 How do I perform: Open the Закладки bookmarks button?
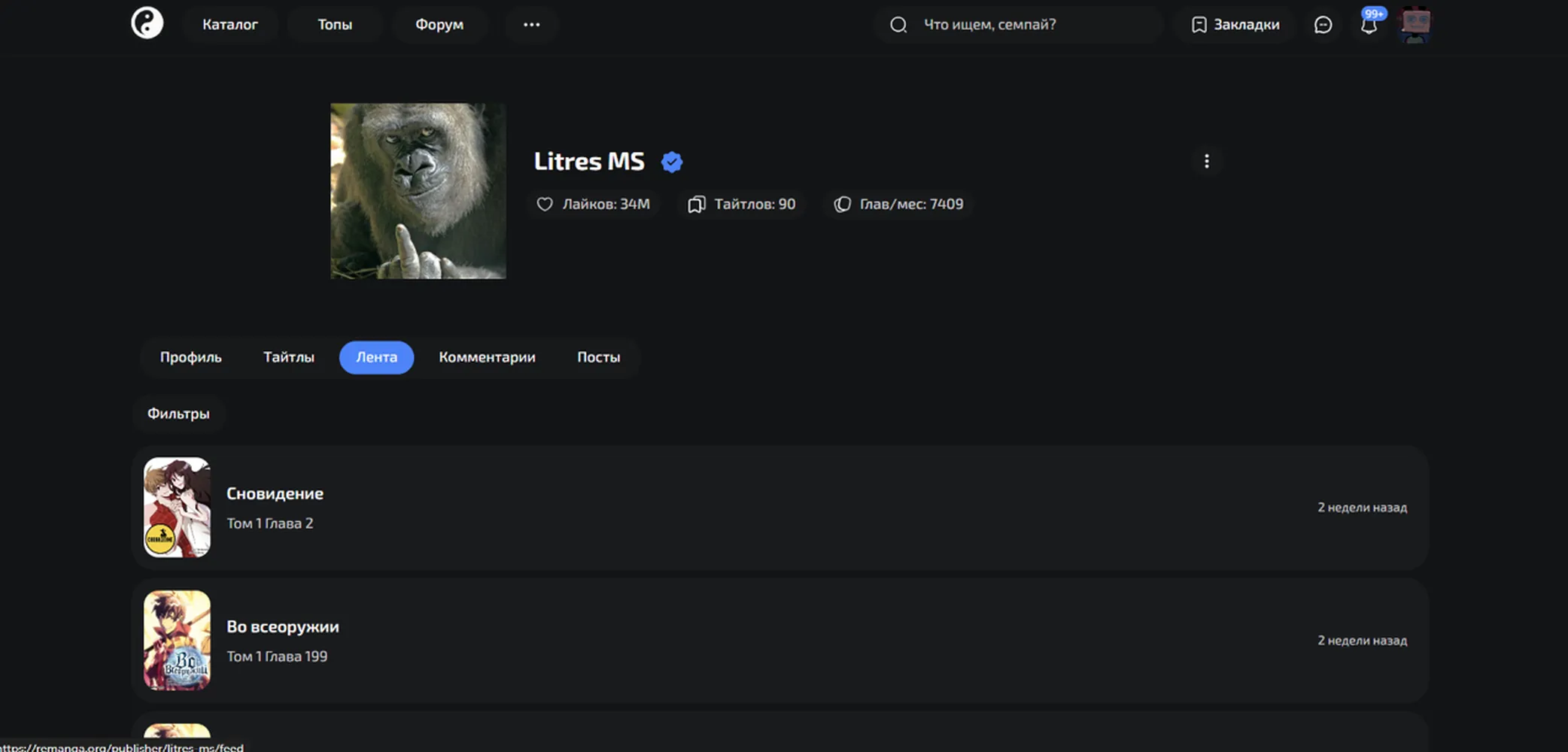point(1235,25)
